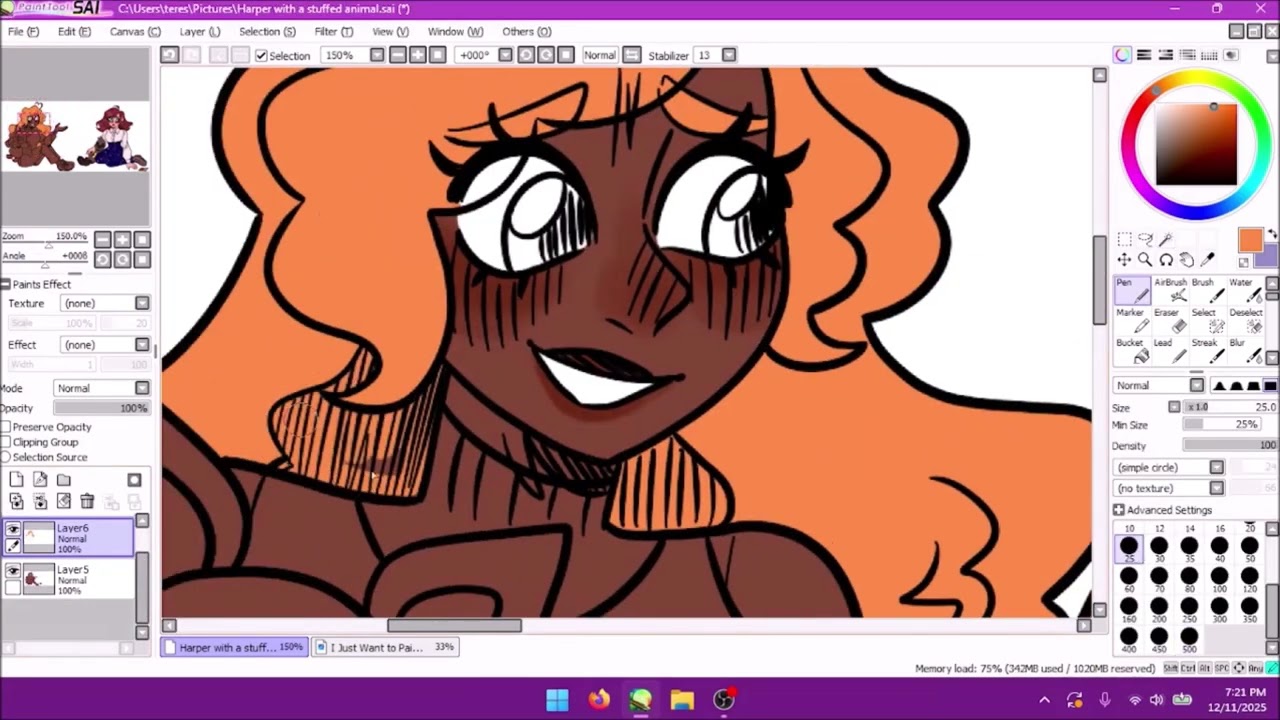Show the color wheel panel
The width and height of the screenshot is (1280, 720).
click(1123, 55)
